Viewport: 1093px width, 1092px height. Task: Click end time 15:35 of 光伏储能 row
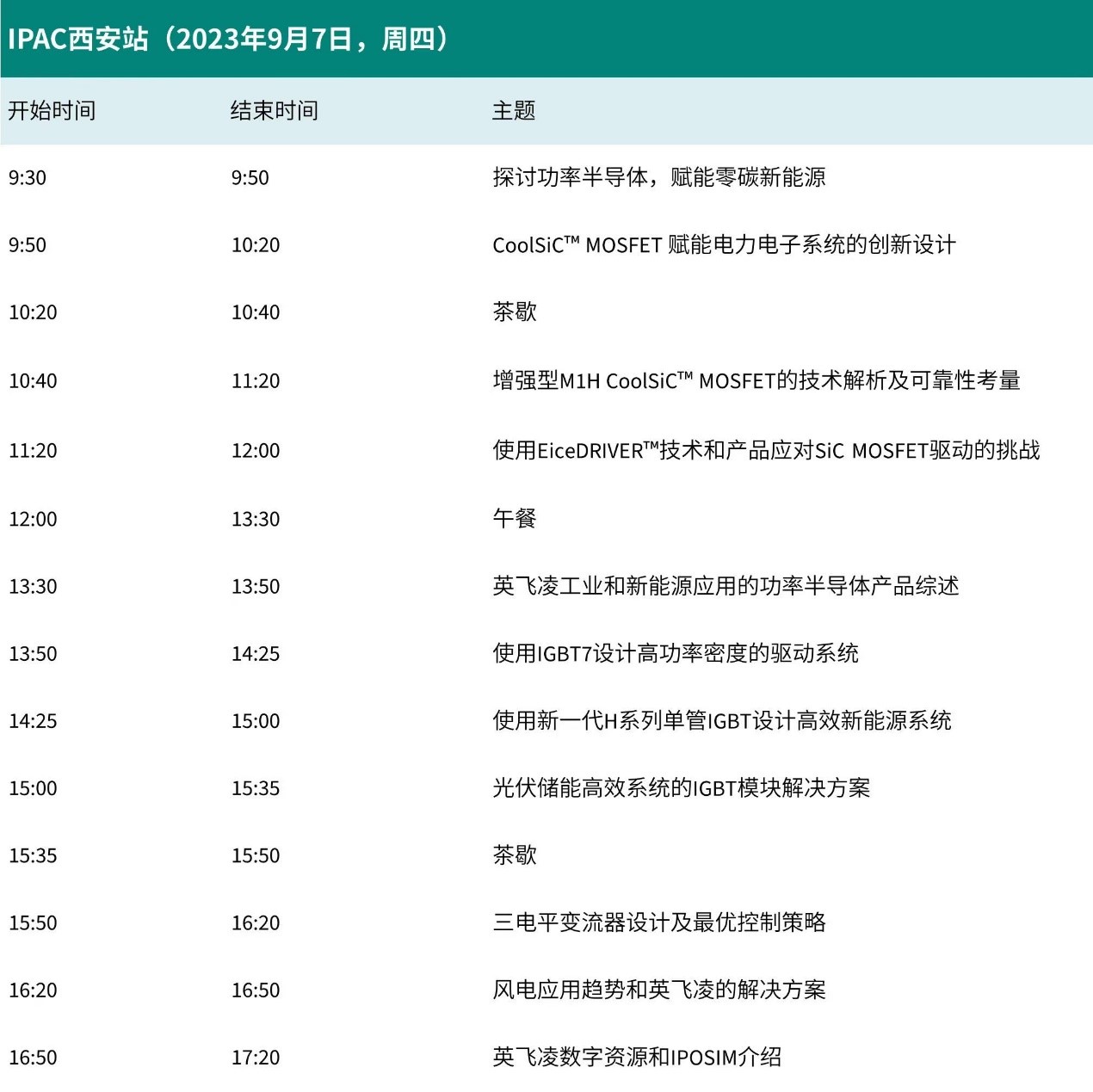click(256, 788)
